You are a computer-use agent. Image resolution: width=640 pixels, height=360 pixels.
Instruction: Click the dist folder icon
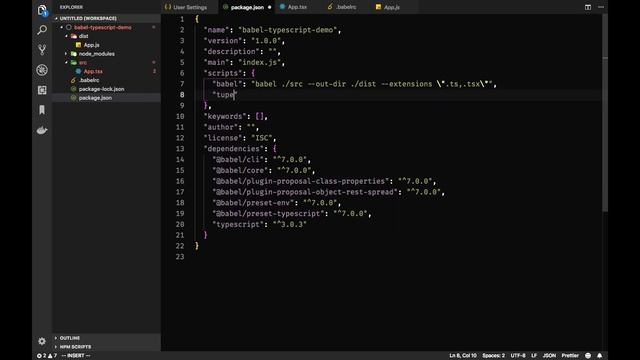point(73,36)
